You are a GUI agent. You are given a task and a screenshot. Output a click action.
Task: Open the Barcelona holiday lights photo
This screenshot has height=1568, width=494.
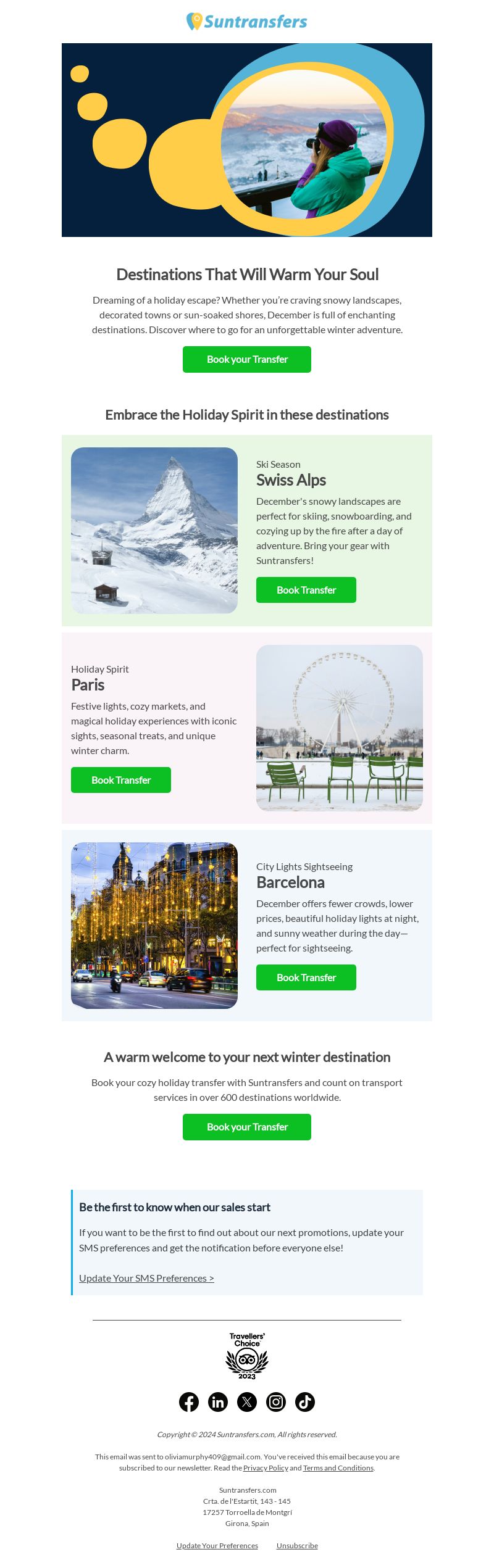154,926
